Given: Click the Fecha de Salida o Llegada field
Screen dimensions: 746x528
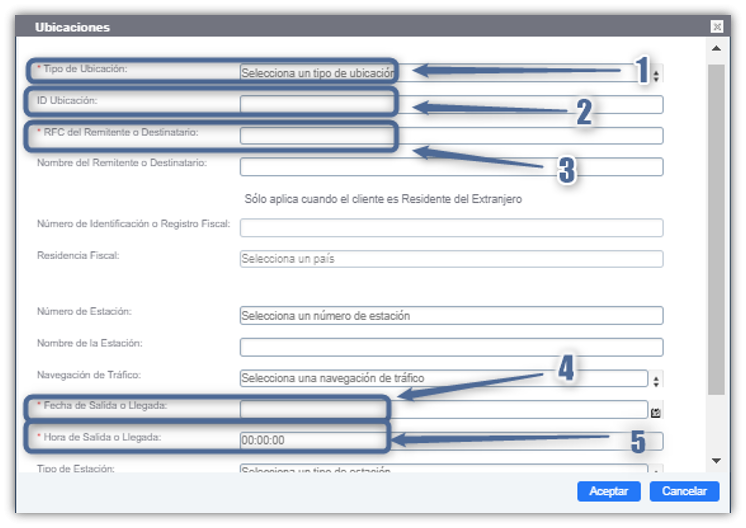Looking at the screenshot, I should tap(443, 410).
